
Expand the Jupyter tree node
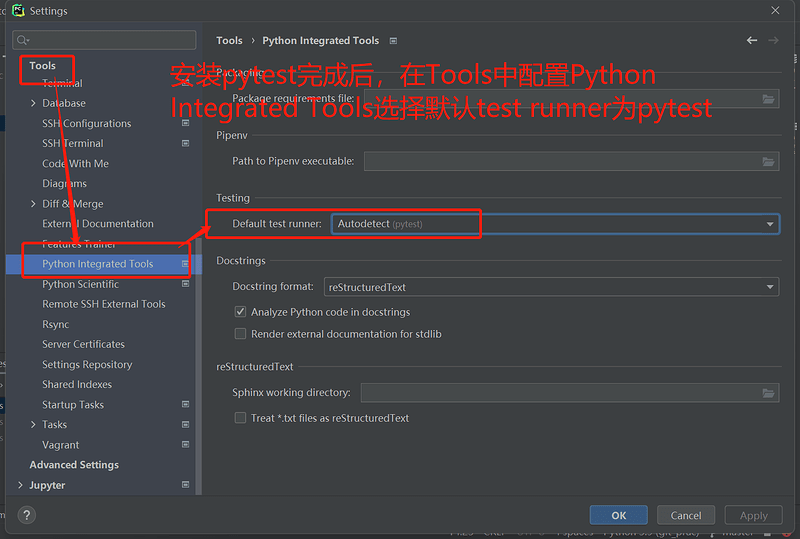(x=20, y=485)
